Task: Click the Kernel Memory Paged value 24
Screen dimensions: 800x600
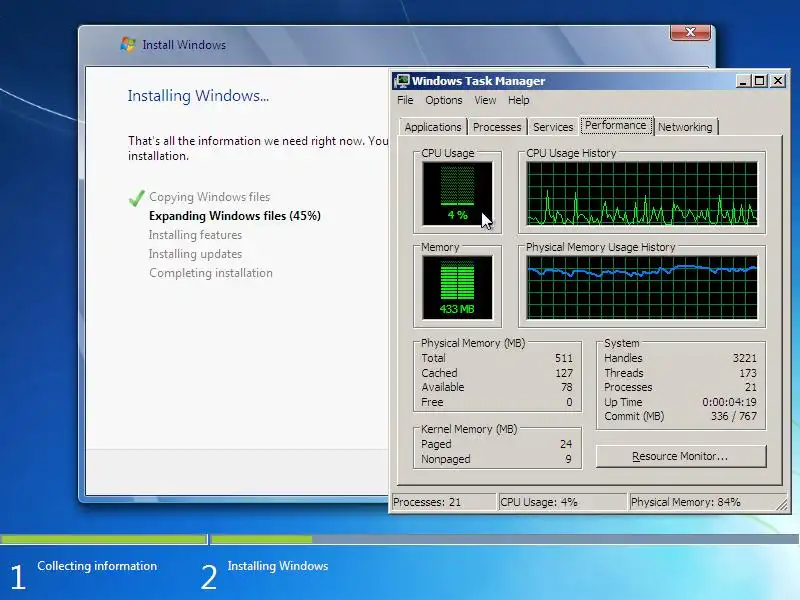Action: tap(566, 444)
